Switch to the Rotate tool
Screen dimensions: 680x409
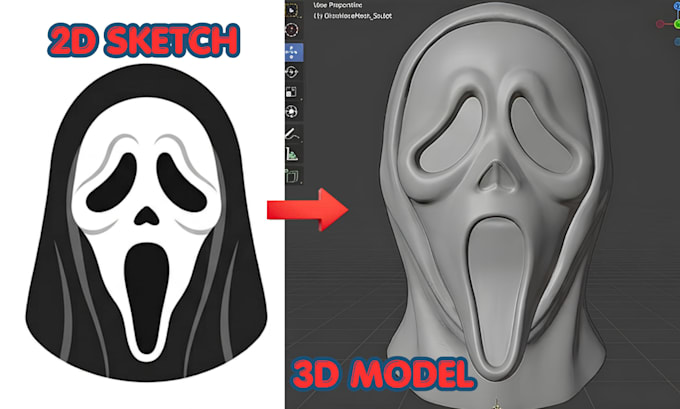[x=292, y=72]
